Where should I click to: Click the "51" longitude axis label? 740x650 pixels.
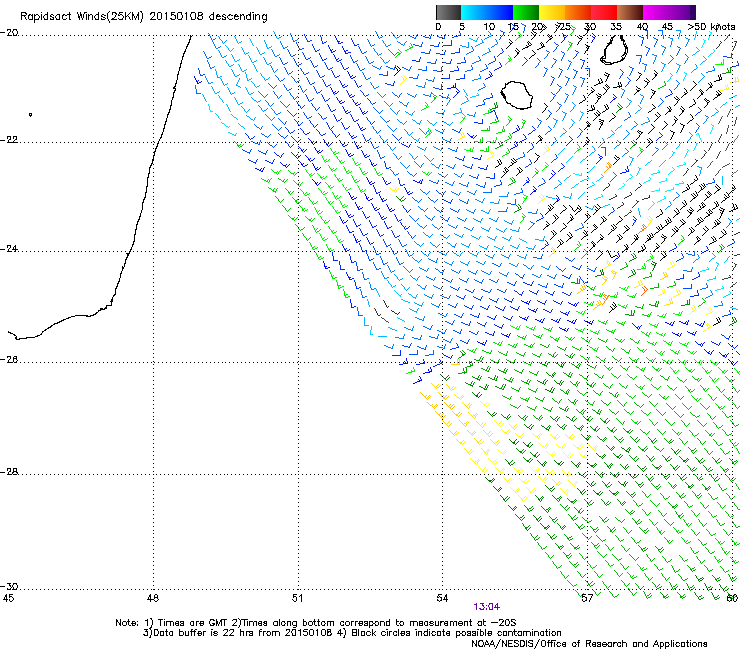tap(297, 598)
